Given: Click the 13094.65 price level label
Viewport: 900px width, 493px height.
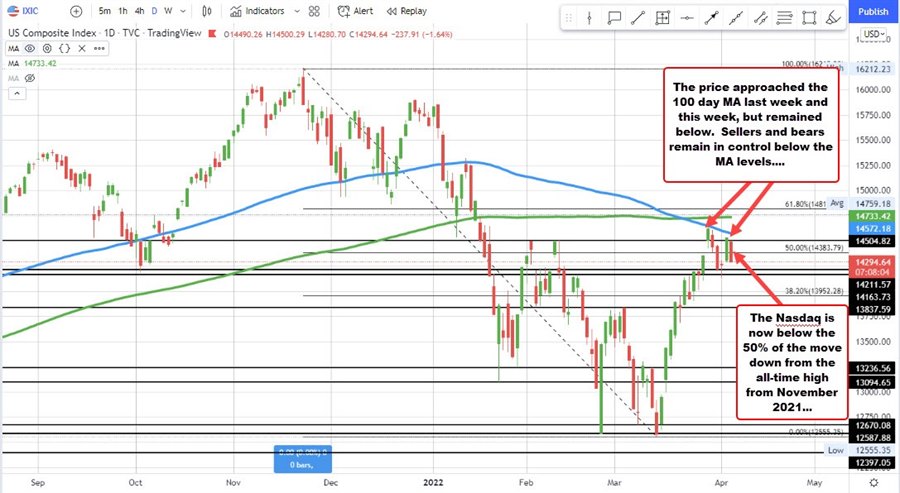Looking at the screenshot, I should coord(873,382).
